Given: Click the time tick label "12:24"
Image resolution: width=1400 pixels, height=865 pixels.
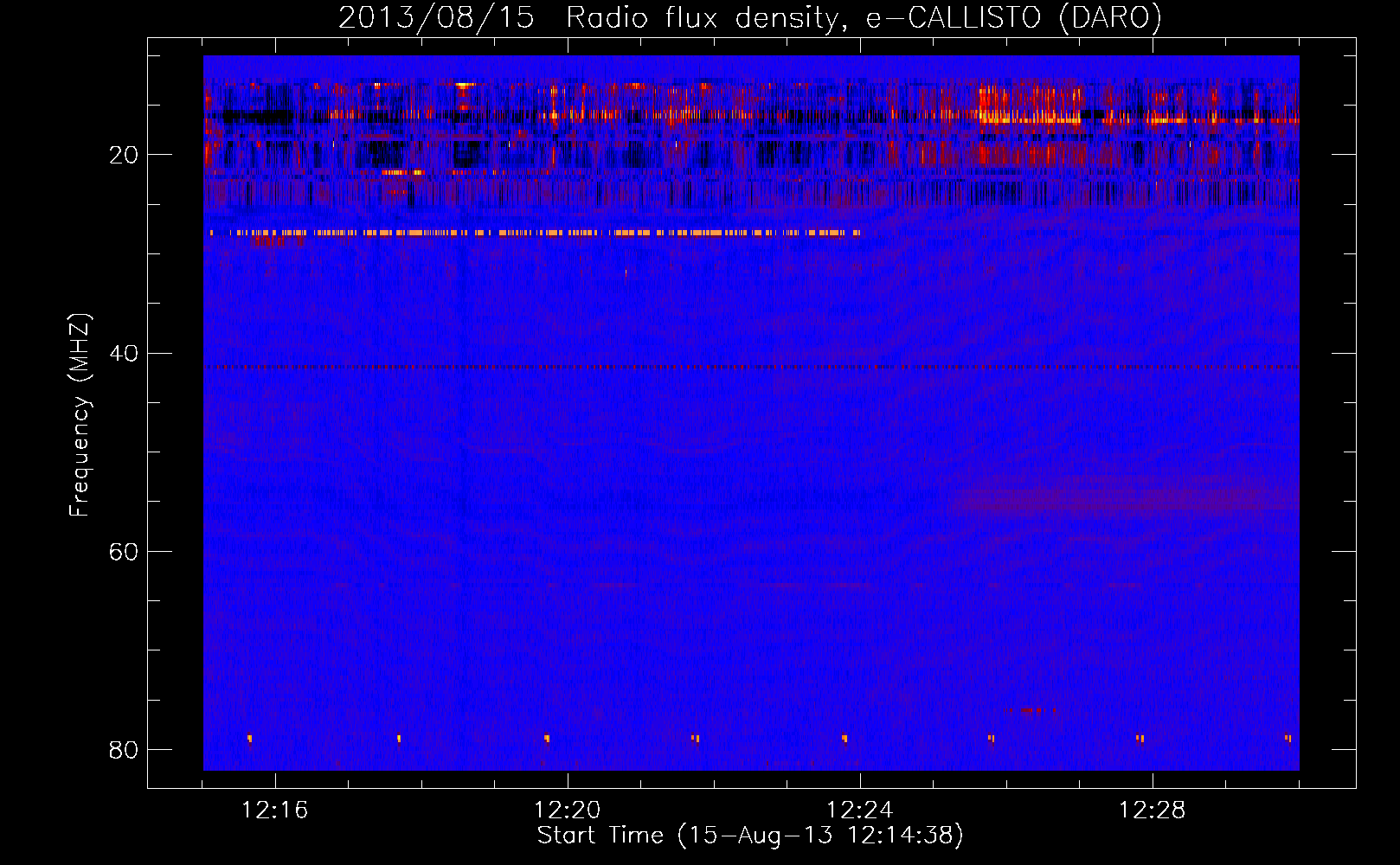Looking at the screenshot, I should coord(859,811).
